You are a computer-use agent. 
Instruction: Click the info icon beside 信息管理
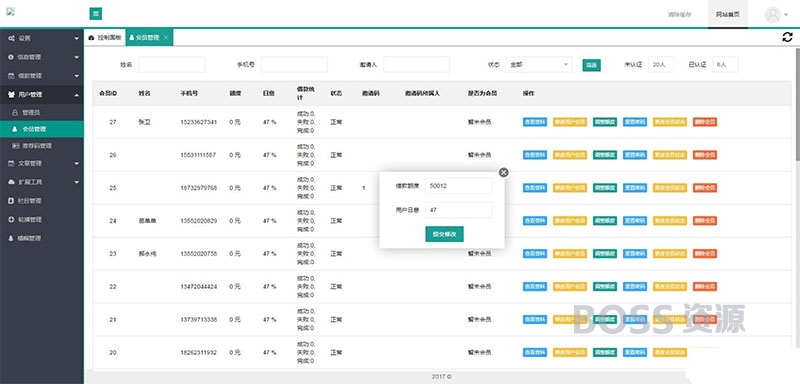(x=11, y=57)
